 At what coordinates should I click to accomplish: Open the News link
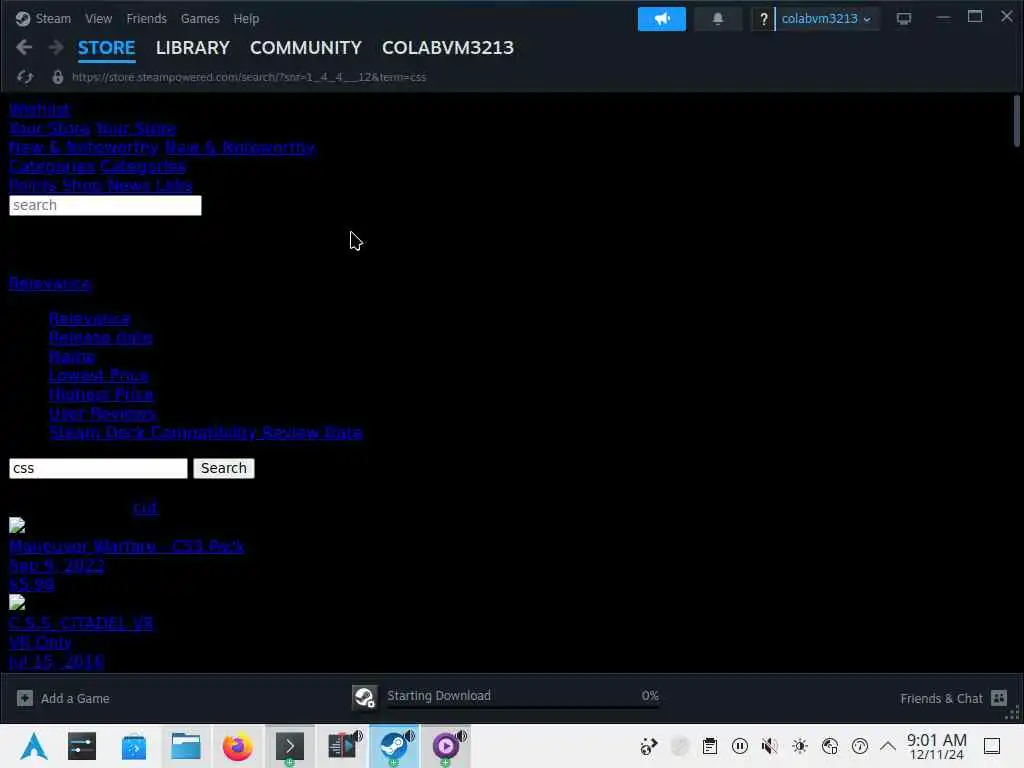click(x=129, y=185)
